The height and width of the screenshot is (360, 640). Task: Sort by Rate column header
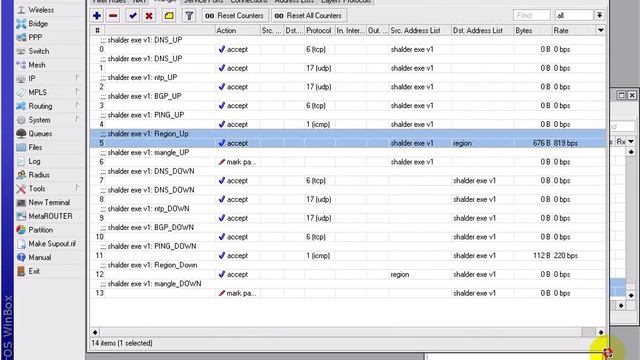point(573,30)
